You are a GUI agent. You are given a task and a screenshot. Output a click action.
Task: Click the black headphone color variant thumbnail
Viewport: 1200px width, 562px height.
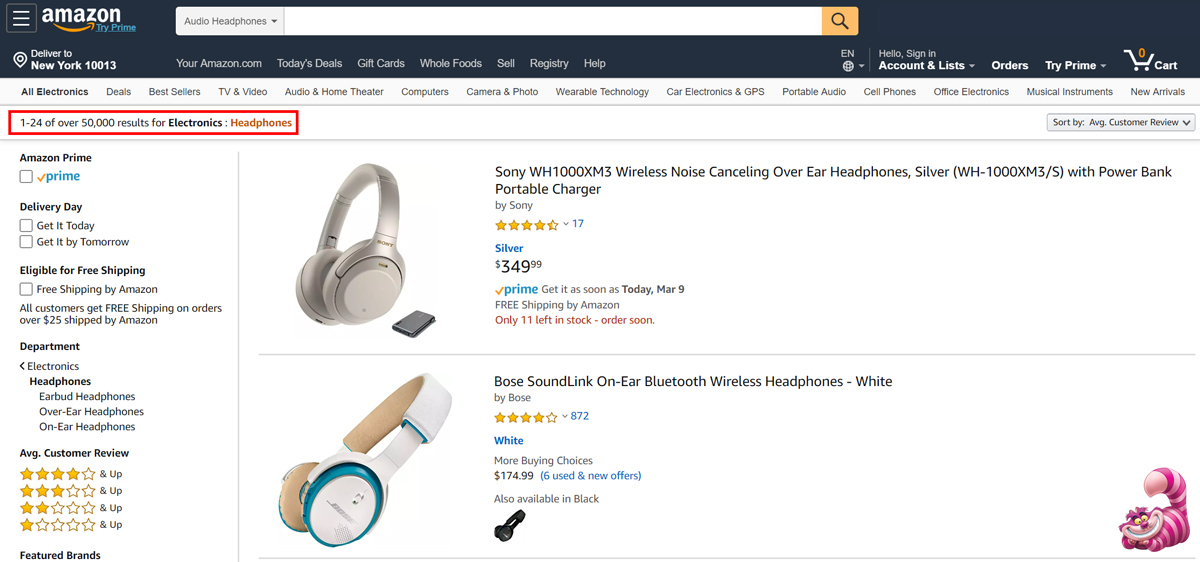pyautogui.click(x=509, y=525)
